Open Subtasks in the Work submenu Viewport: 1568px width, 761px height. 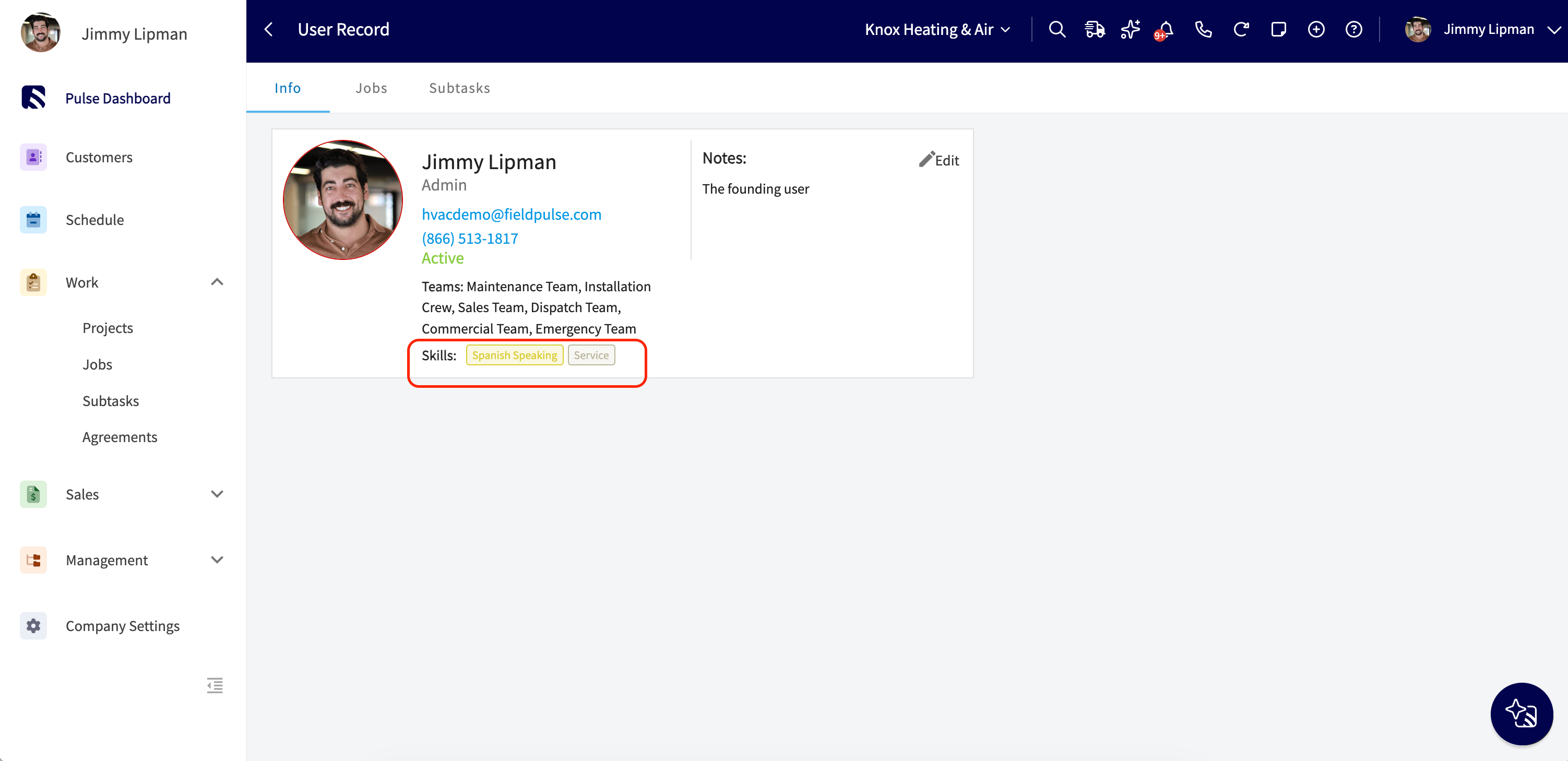(111, 400)
